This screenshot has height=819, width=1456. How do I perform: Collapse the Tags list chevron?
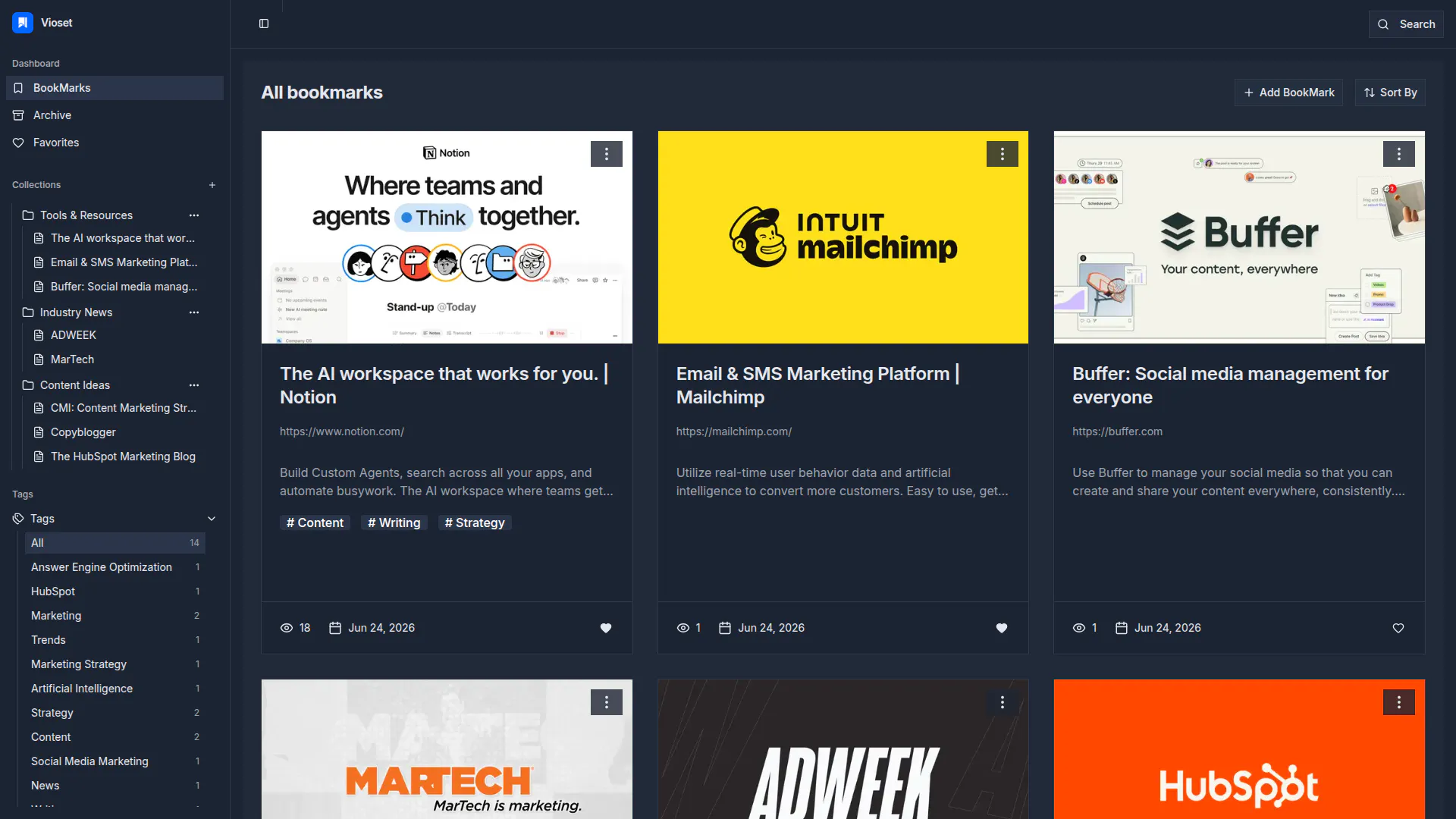pyautogui.click(x=212, y=519)
